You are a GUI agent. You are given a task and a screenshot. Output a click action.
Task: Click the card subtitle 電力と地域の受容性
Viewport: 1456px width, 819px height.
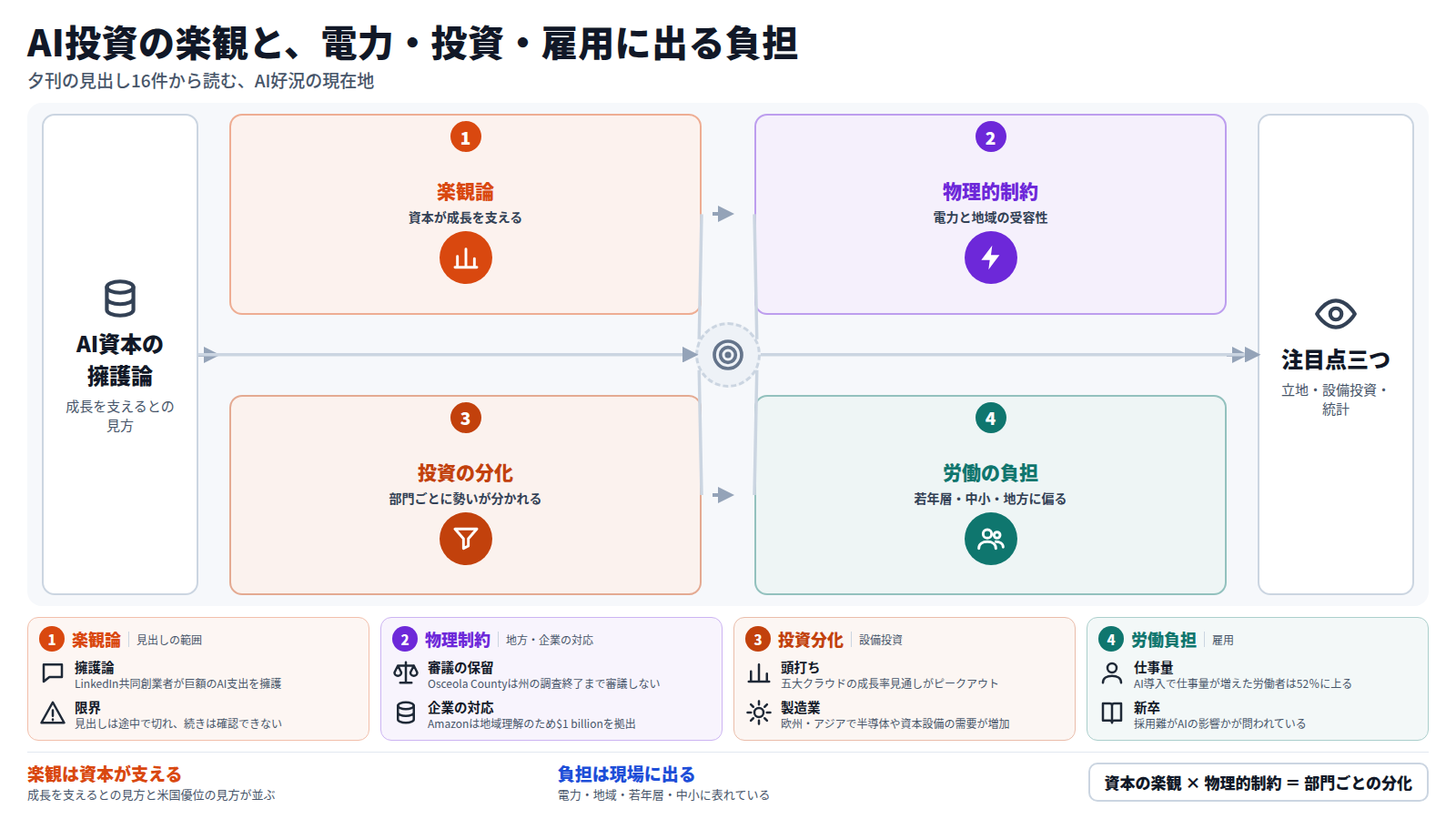990,217
